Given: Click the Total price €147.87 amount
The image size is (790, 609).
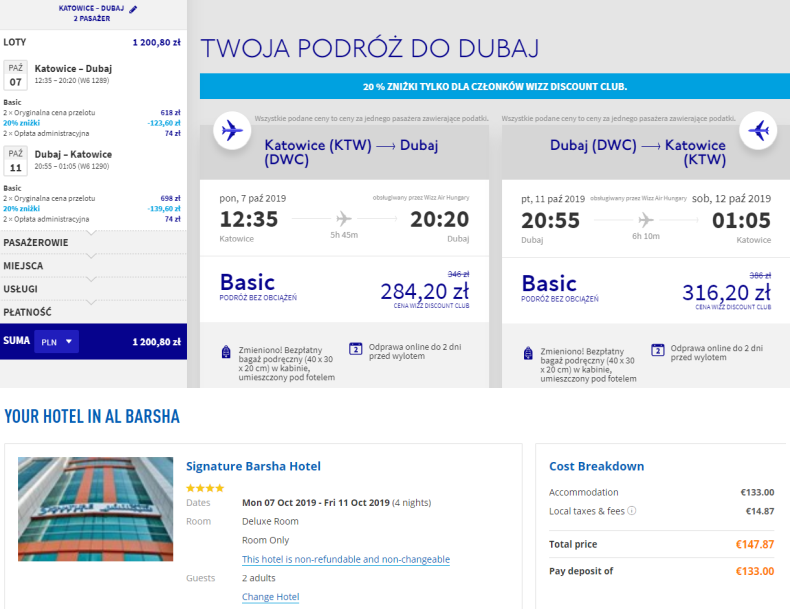Looking at the screenshot, I should [x=755, y=544].
